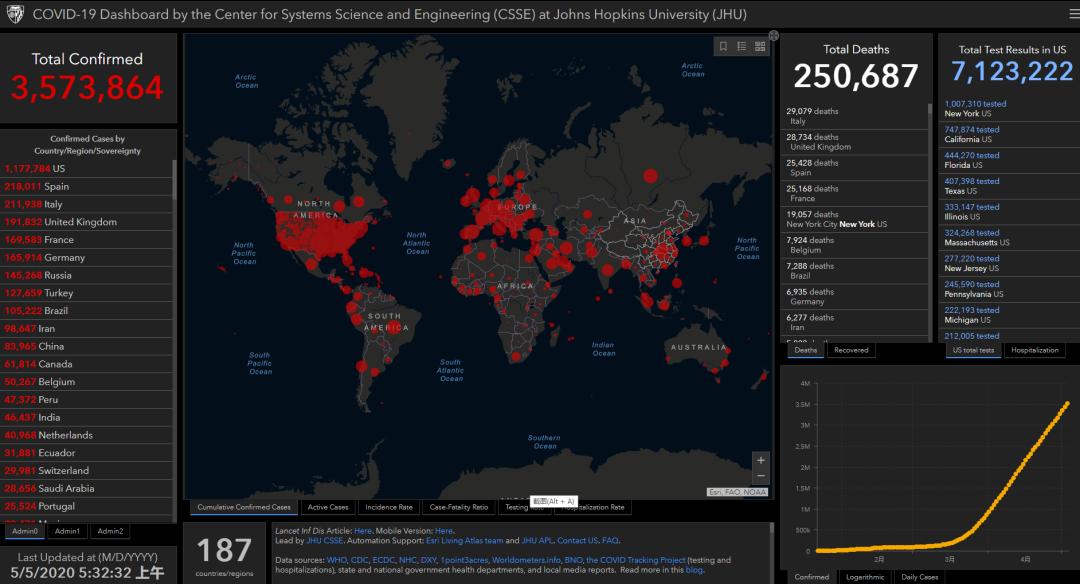Zoom in on the map with plus

(761, 461)
